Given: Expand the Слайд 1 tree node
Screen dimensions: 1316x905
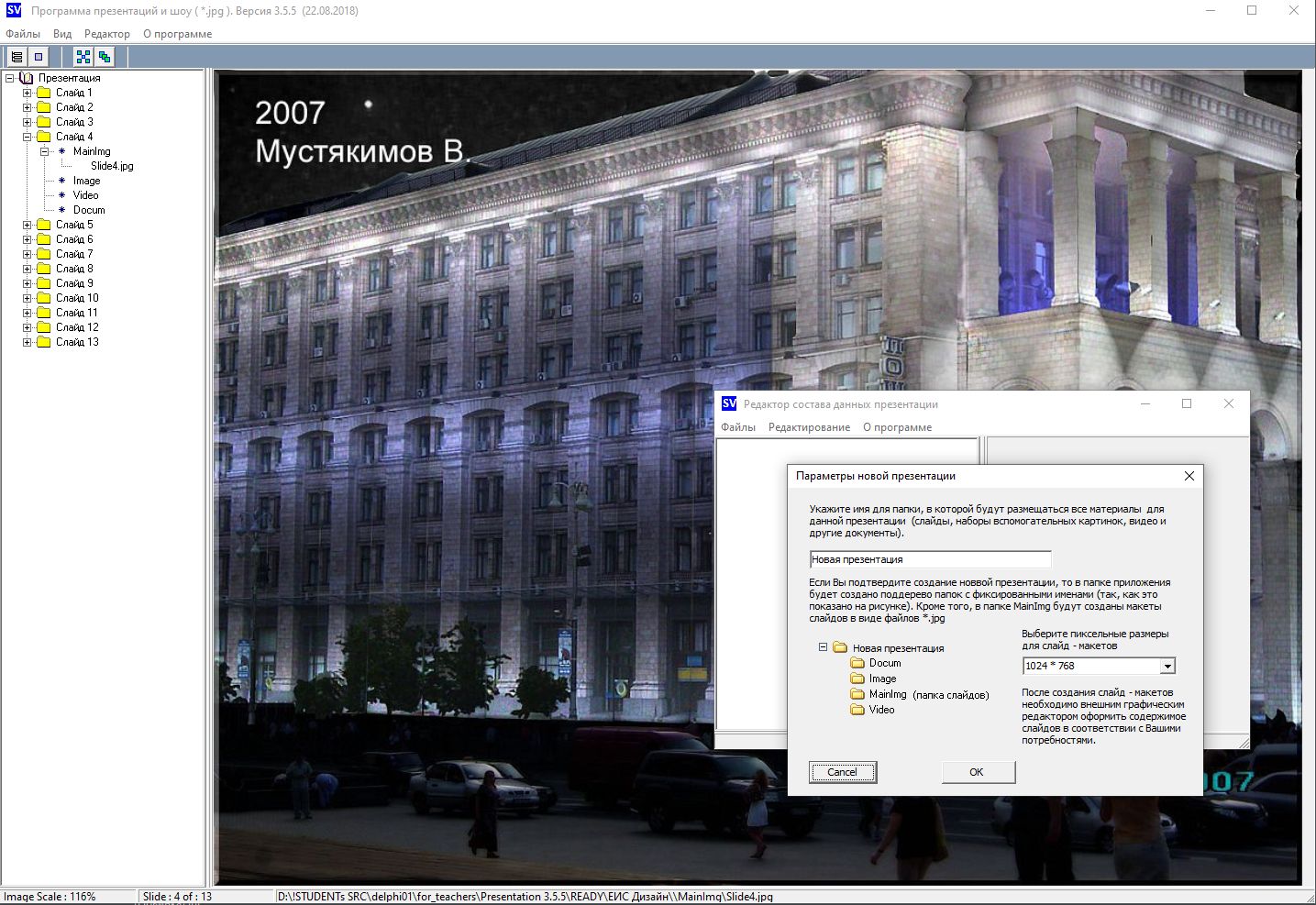Looking at the screenshot, I should pyautogui.click(x=28, y=93).
